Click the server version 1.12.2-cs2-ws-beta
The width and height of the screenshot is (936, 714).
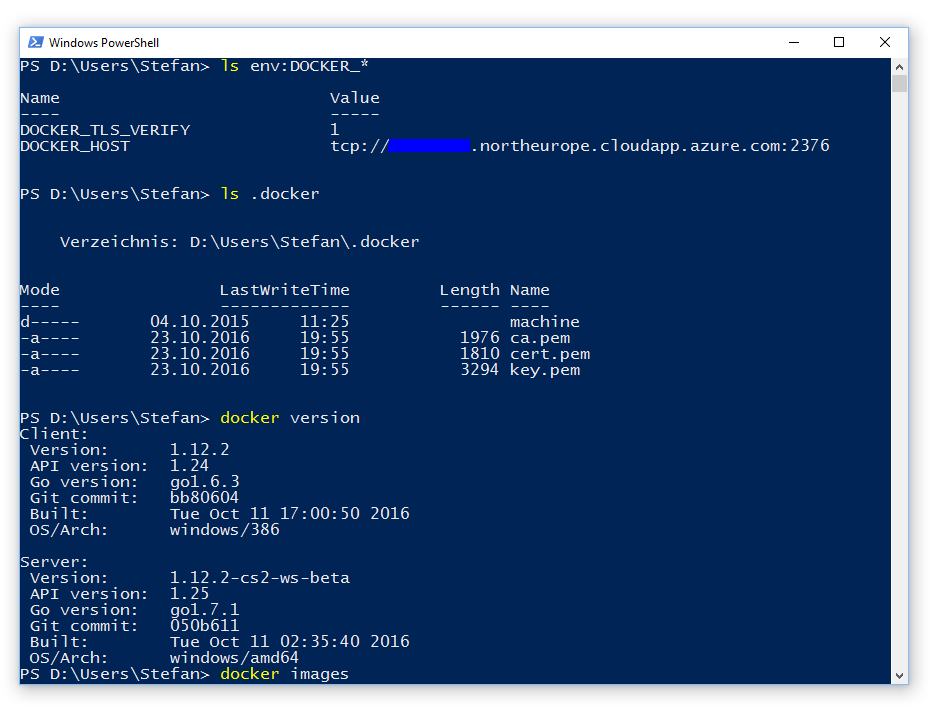coord(260,578)
